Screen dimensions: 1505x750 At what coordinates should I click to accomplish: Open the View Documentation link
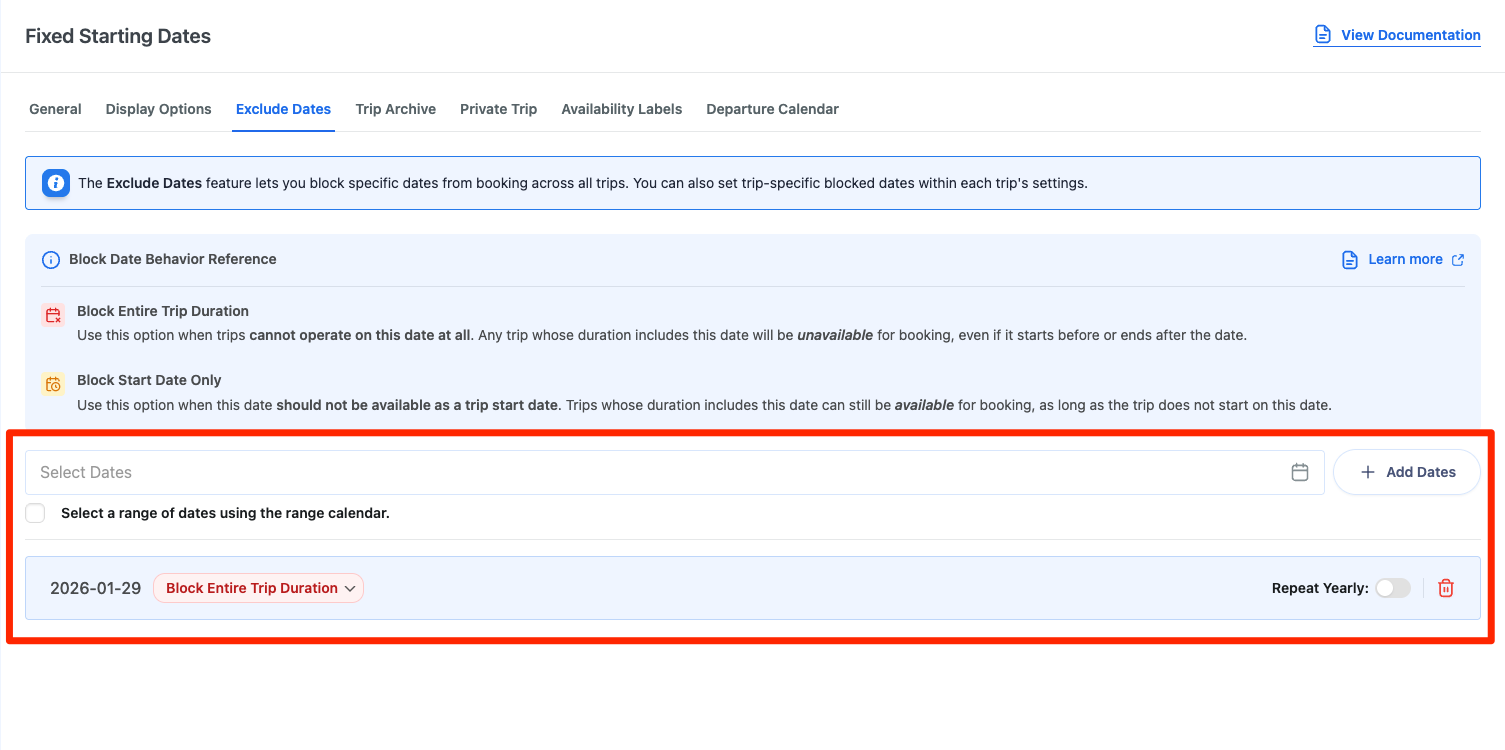coord(1410,35)
